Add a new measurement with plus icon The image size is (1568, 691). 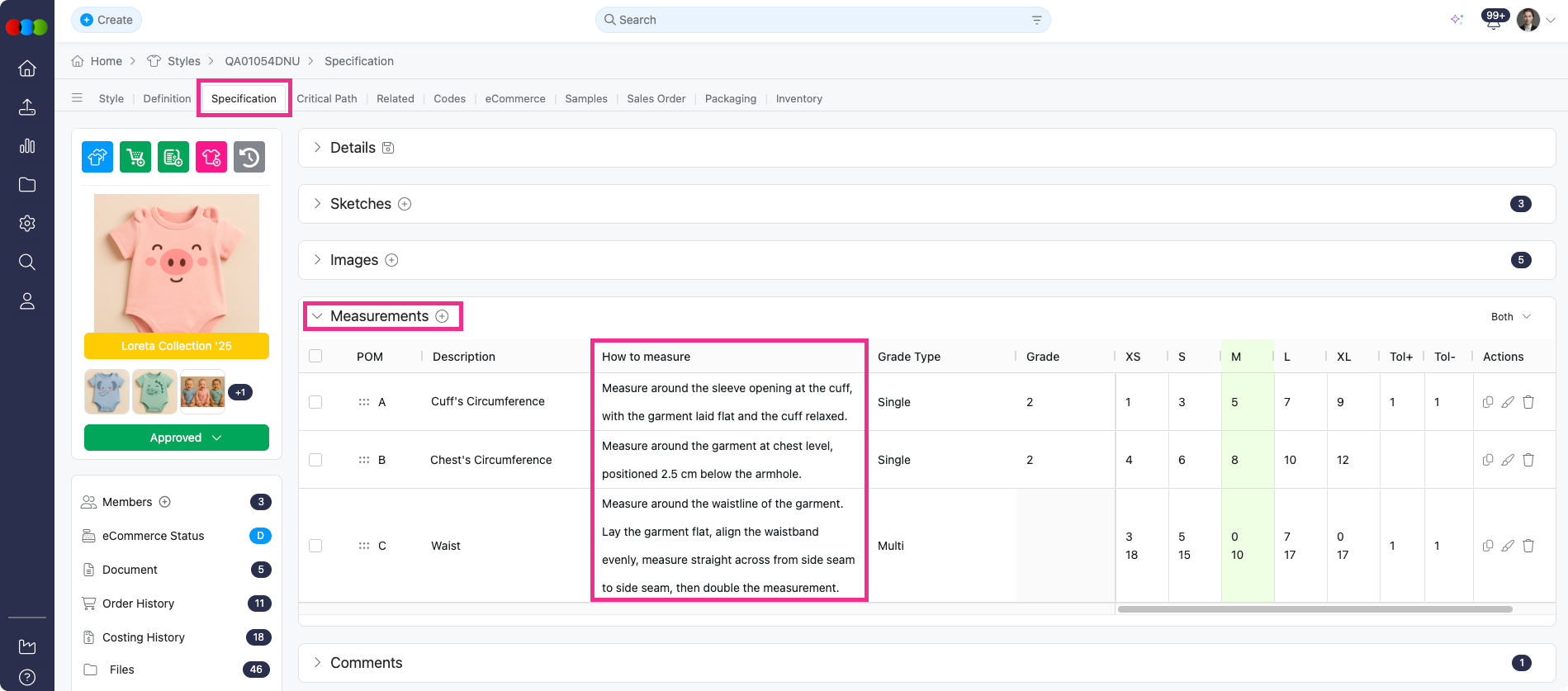click(443, 316)
